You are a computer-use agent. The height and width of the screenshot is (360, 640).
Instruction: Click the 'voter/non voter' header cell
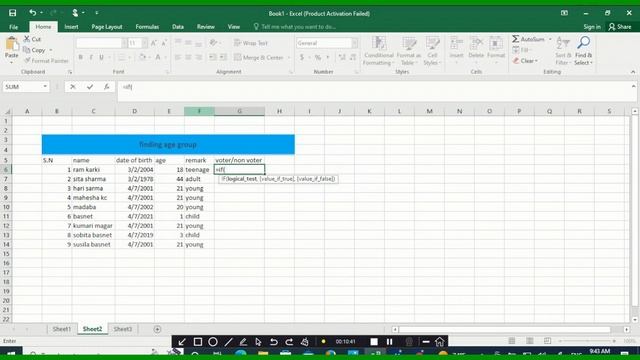(239, 160)
